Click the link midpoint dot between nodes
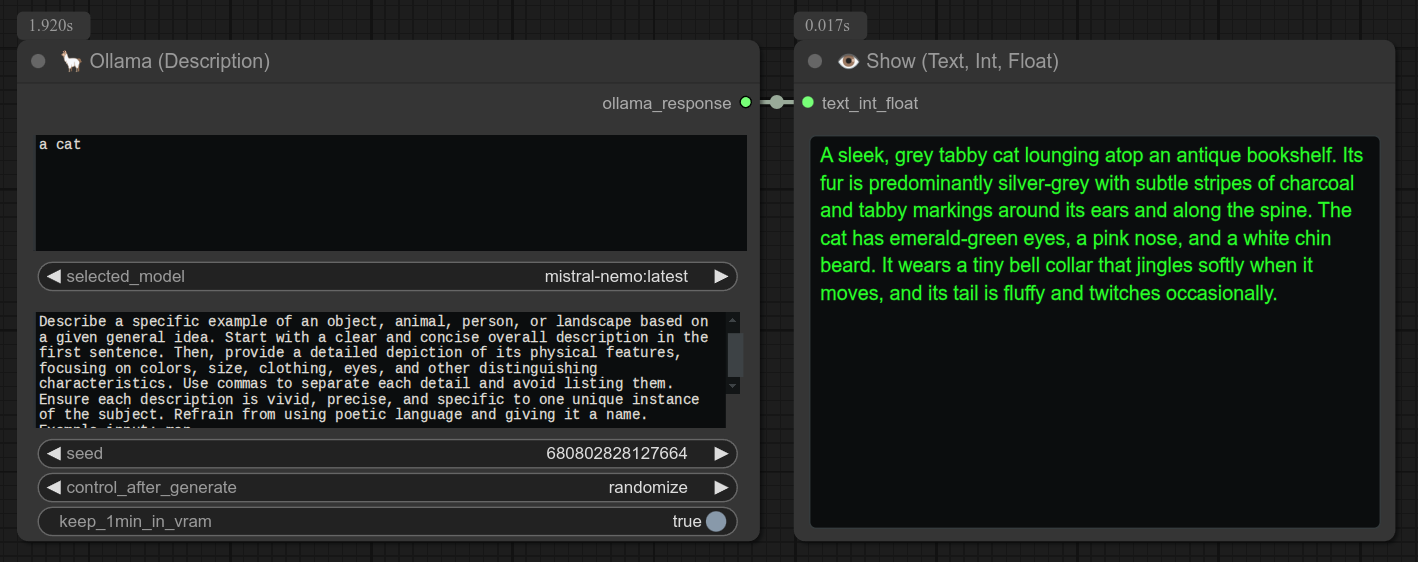The image size is (1418, 562). [x=777, y=102]
